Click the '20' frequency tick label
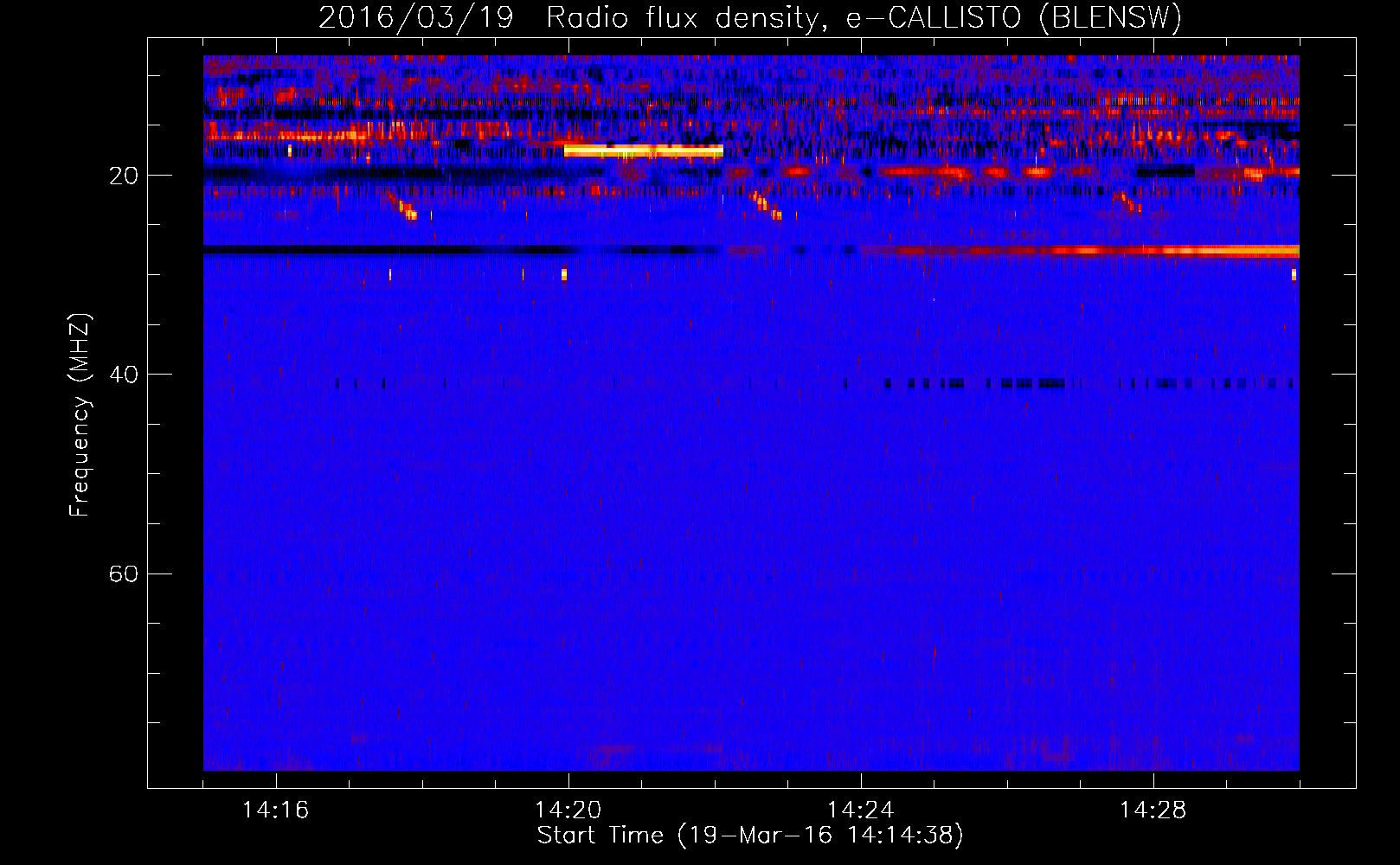The image size is (1400, 865). click(x=124, y=176)
